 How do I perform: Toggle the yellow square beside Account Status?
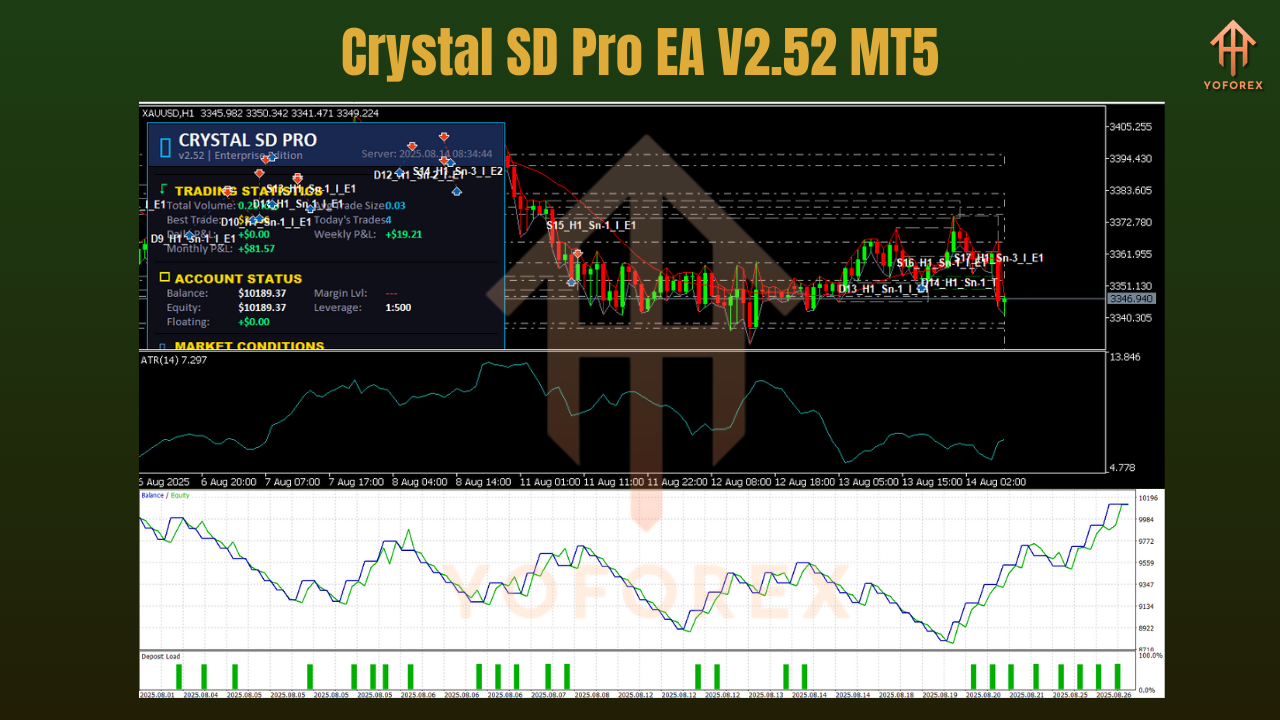(164, 278)
